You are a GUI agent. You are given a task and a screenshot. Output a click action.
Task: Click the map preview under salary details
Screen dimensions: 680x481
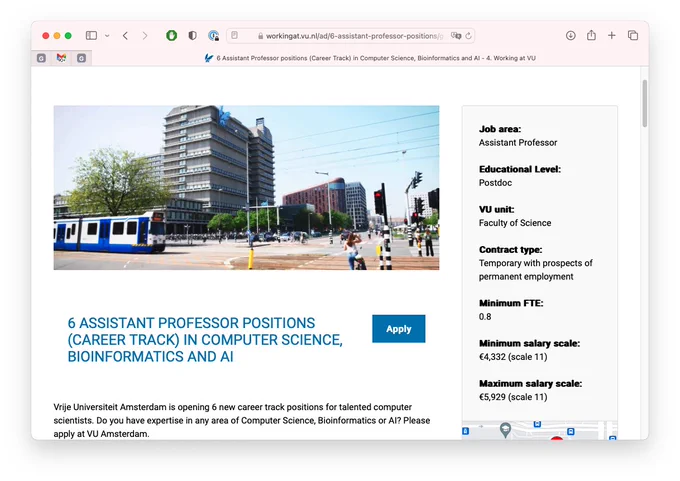coord(539,430)
